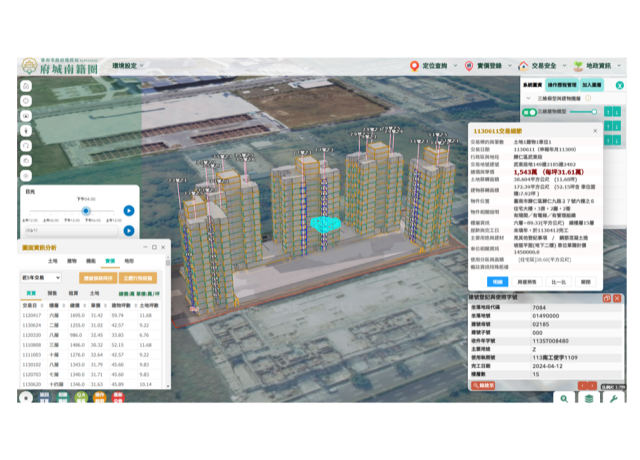Open the 定位查詢 menu
Image resolution: width=640 pixels, height=460 pixels.
point(434,66)
